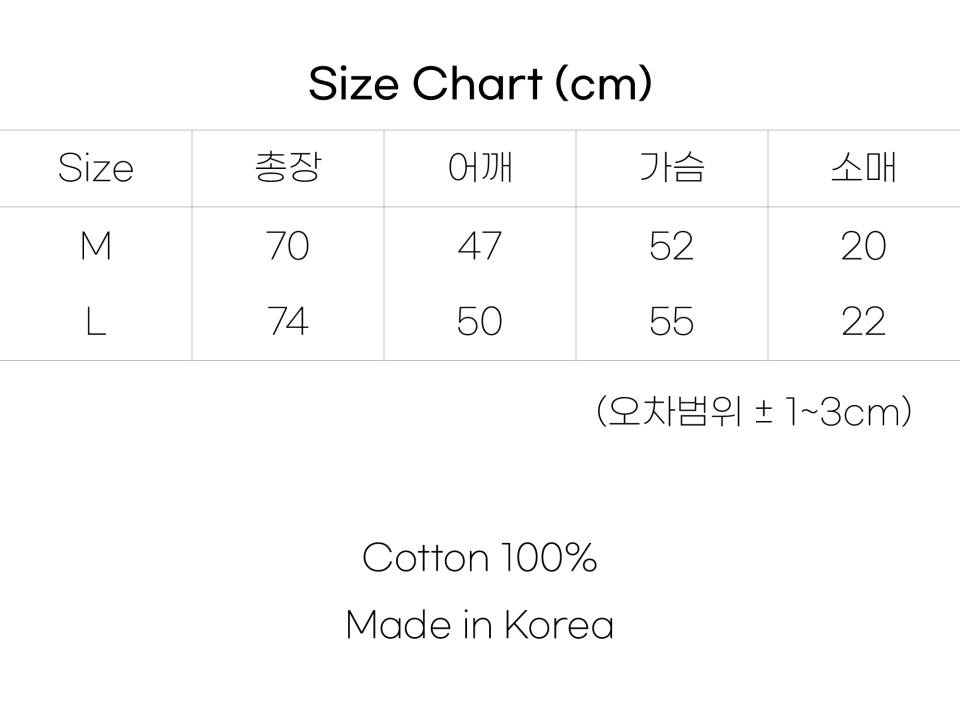The width and height of the screenshot is (960, 721).
Task: Select the value 50 for L 어깨
Action: tap(480, 322)
